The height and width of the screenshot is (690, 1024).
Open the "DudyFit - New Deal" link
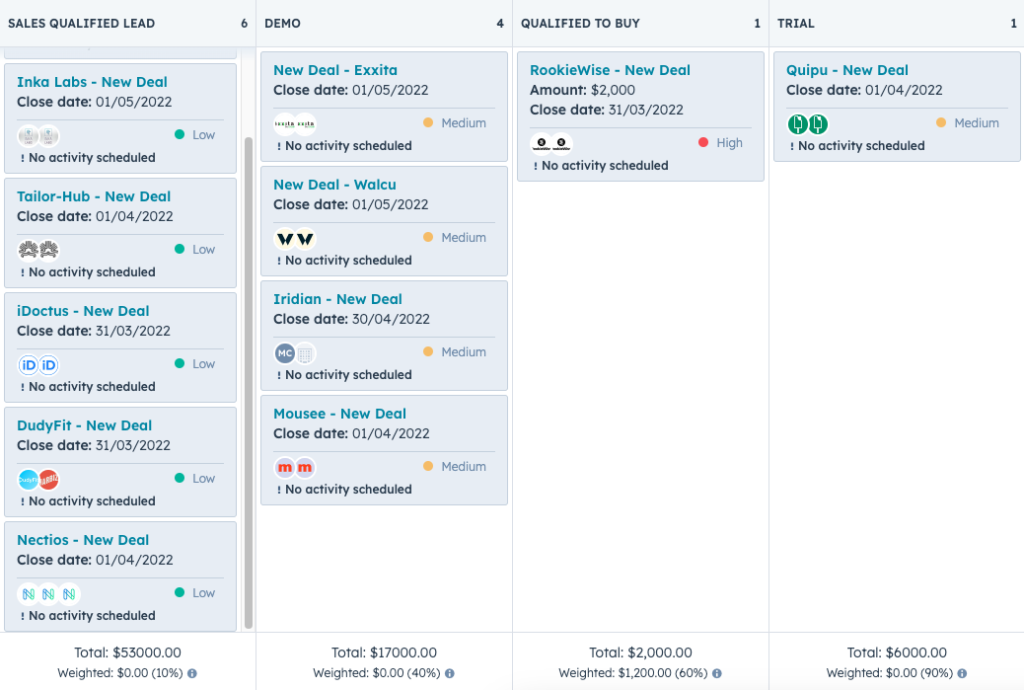point(82,425)
